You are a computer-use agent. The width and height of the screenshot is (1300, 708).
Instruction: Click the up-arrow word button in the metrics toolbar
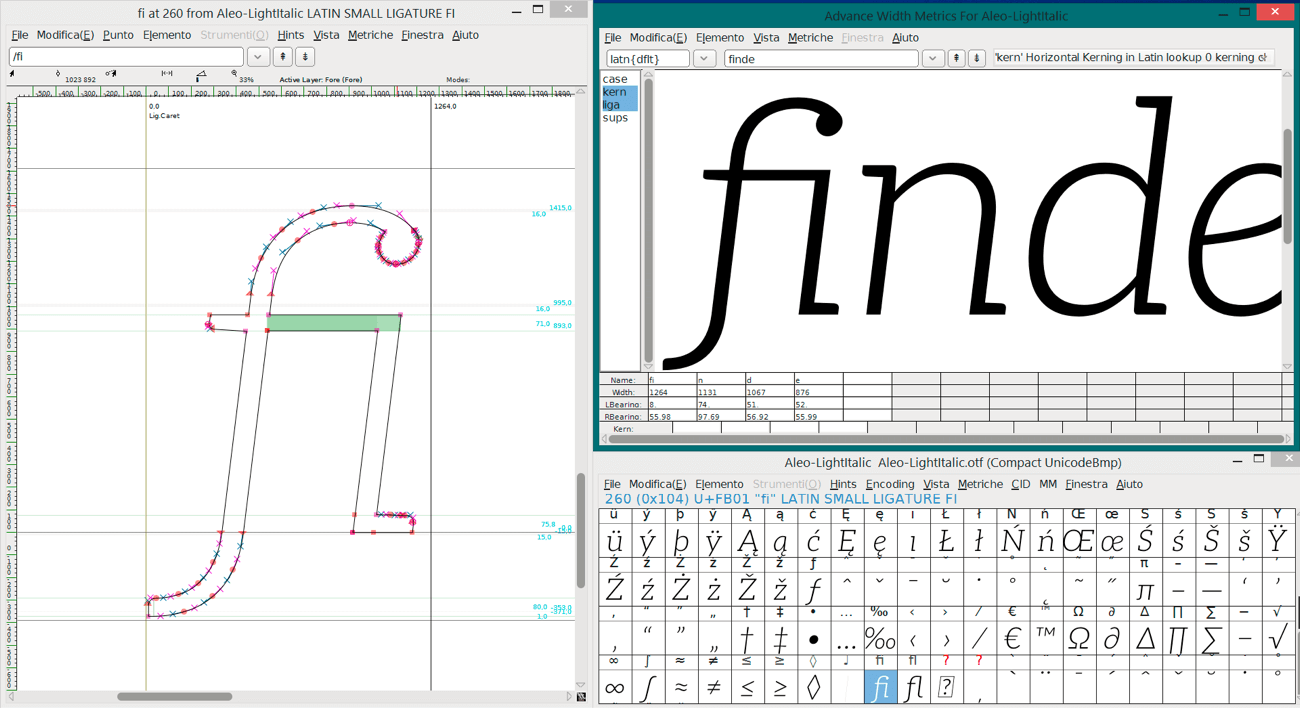[x=957, y=57]
